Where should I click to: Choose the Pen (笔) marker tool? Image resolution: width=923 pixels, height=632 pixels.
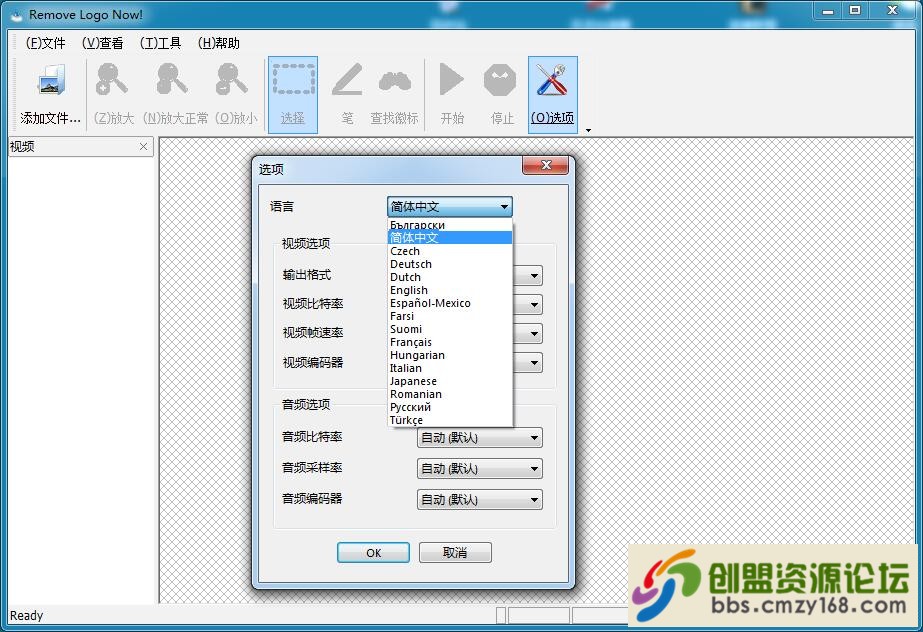point(347,80)
